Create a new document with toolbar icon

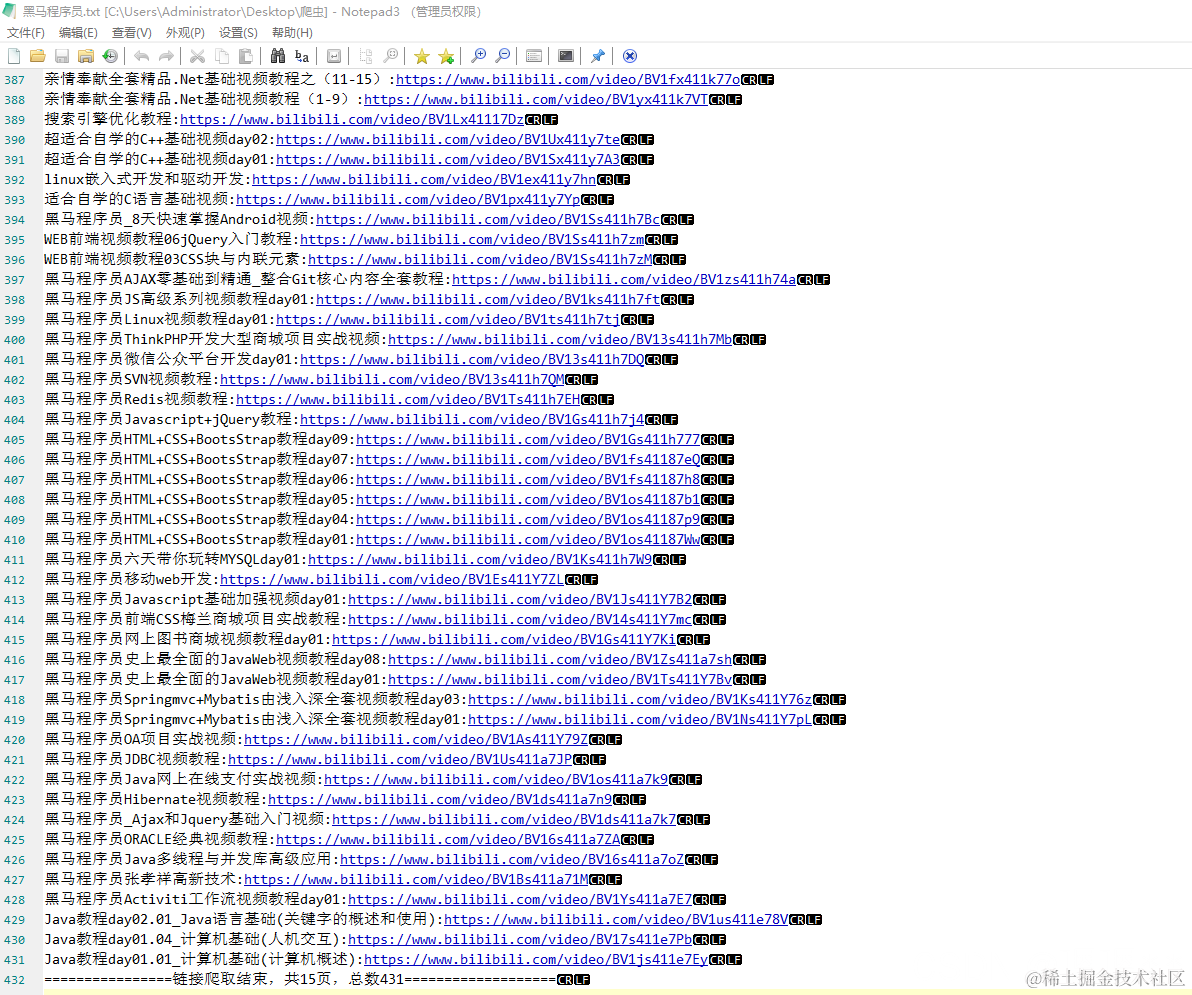pos(14,56)
